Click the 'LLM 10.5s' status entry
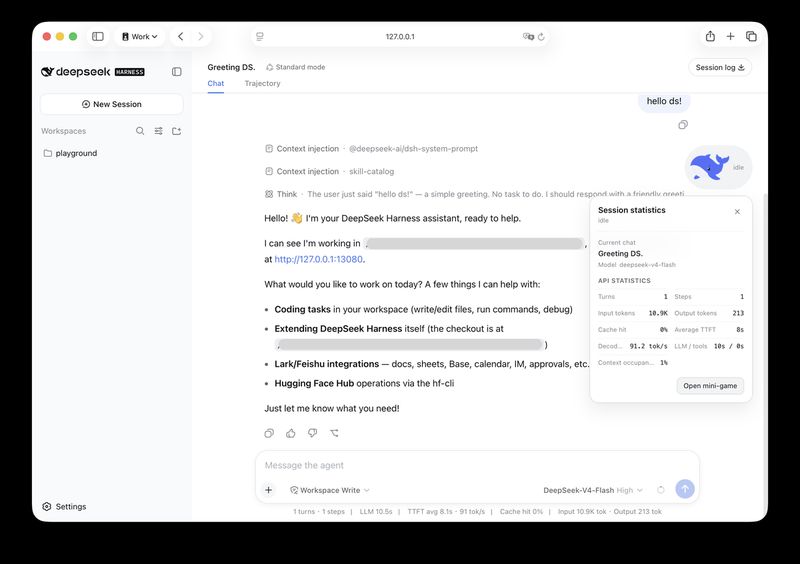Viewport: 800px width, 564px height. pos(376,511)
